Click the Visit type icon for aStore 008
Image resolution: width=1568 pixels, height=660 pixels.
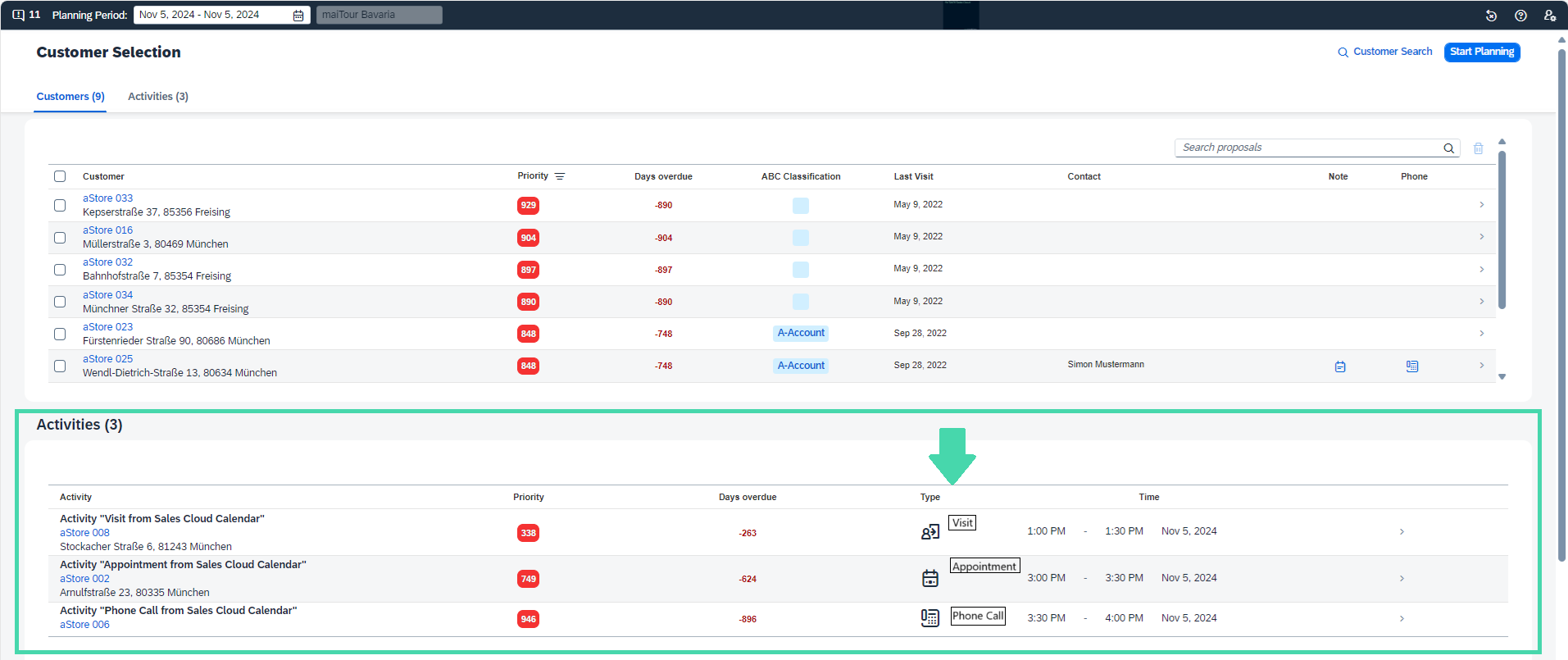(x=930, y=532)
